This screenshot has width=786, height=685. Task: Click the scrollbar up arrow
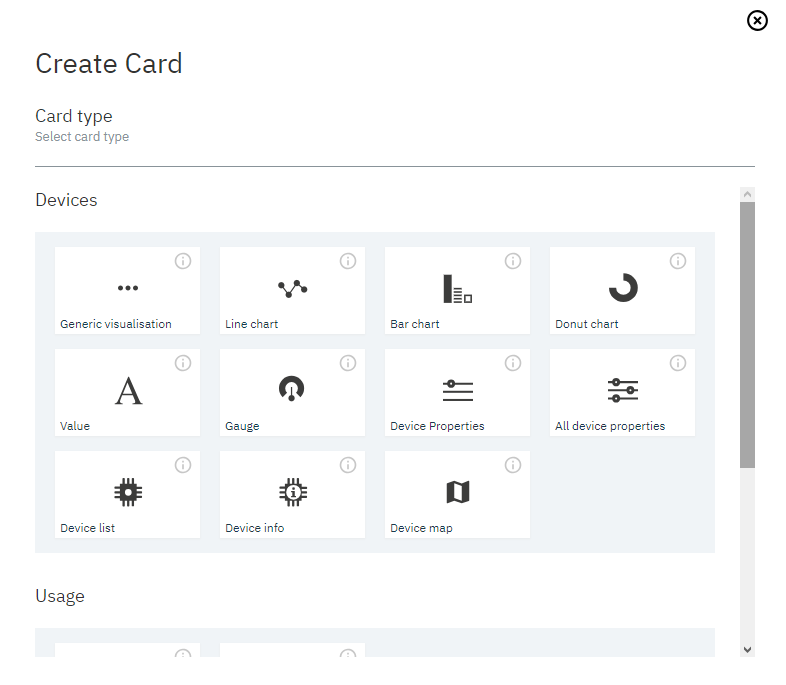pyautogui.click(x=747, y=194)
